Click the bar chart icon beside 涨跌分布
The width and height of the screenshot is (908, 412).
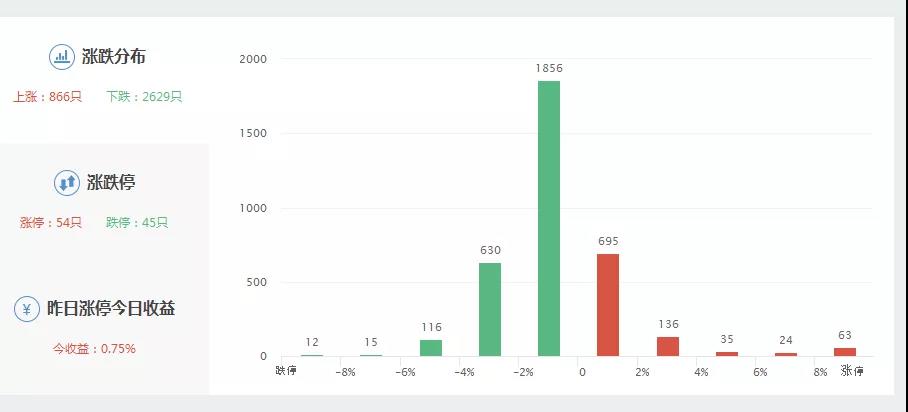pyautogui.click(x=61, y=57)
